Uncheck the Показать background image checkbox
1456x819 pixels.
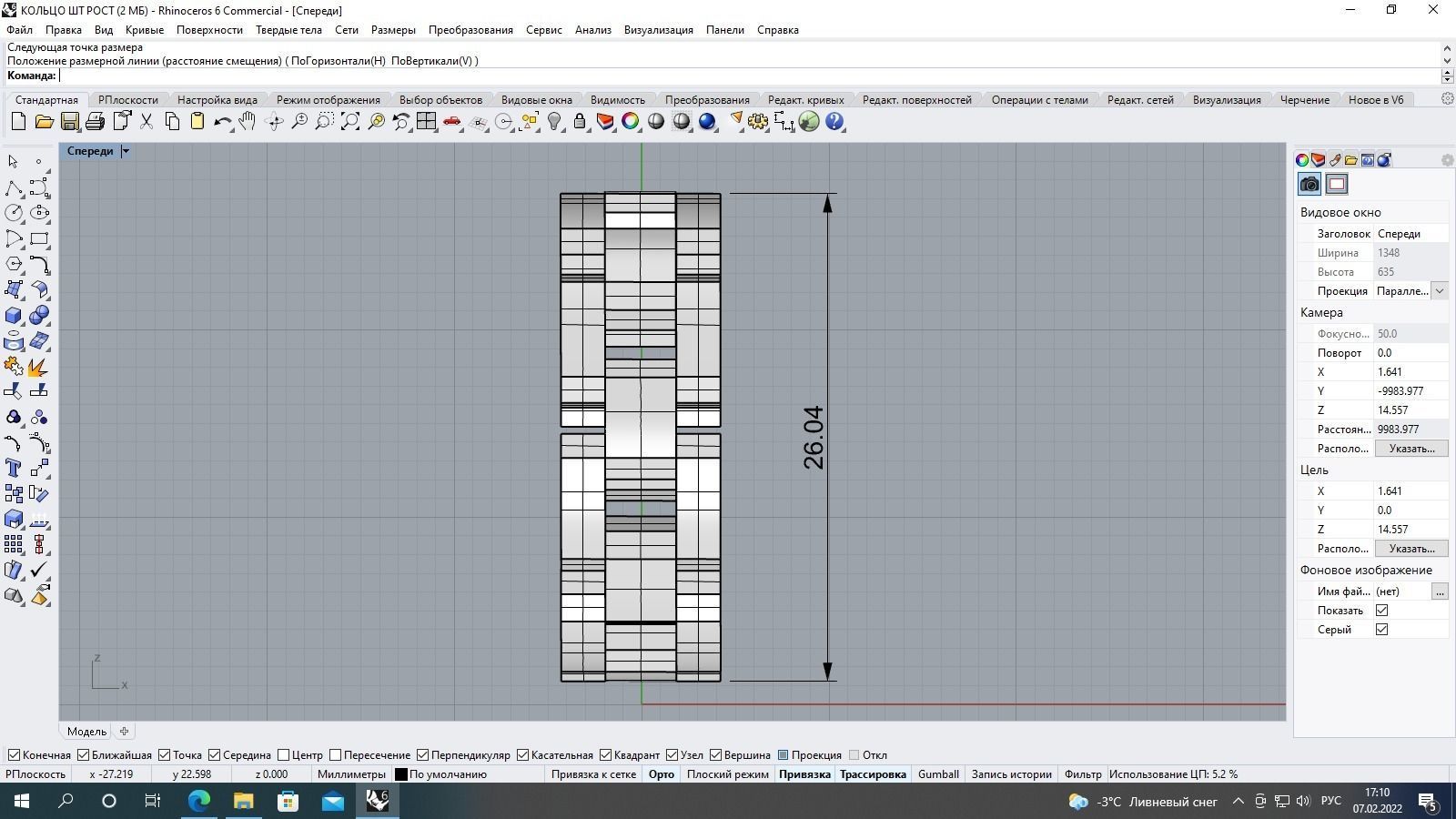(1381, 611)
